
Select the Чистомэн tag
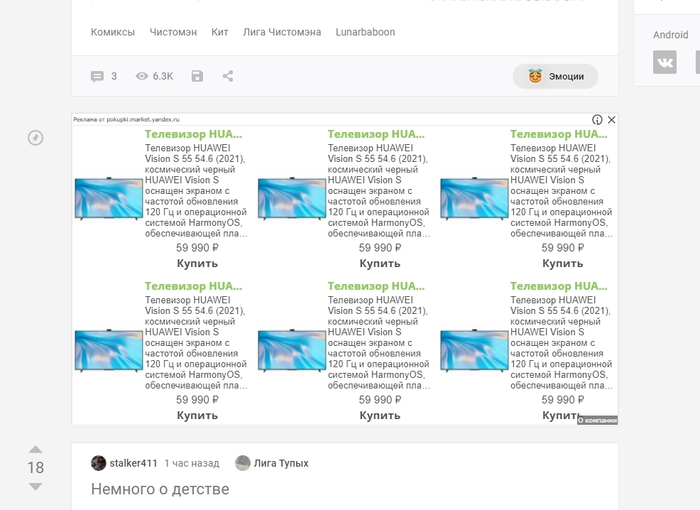click(173, 32)
